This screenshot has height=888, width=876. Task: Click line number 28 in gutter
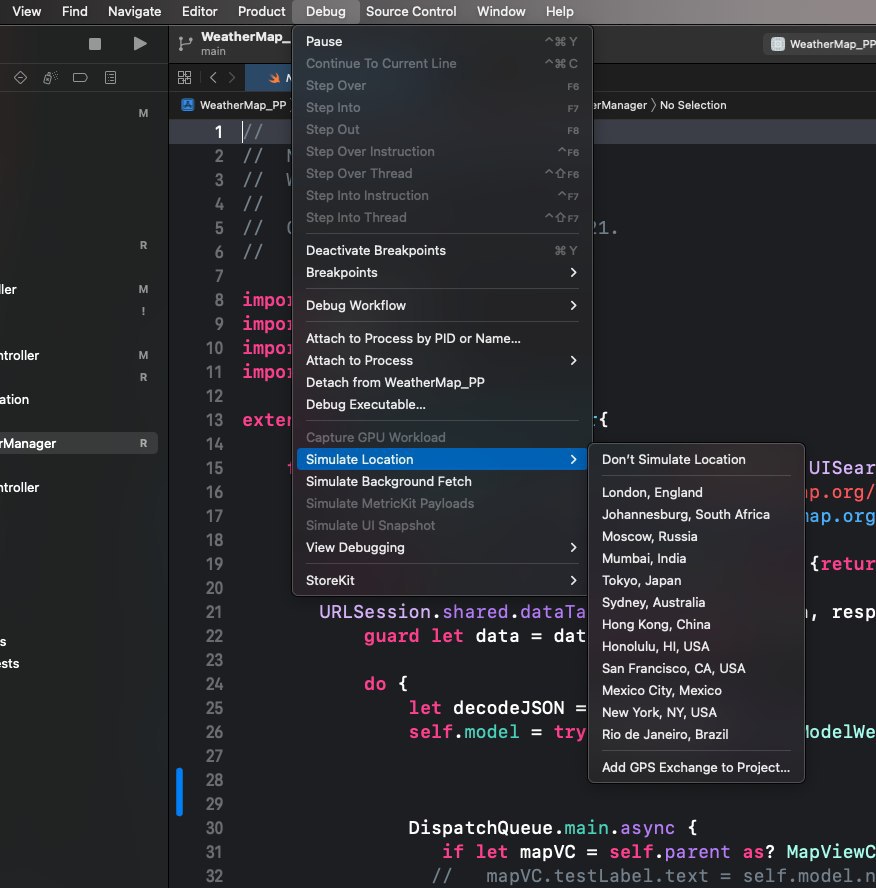pyautogui.click(x=214, y=780)
